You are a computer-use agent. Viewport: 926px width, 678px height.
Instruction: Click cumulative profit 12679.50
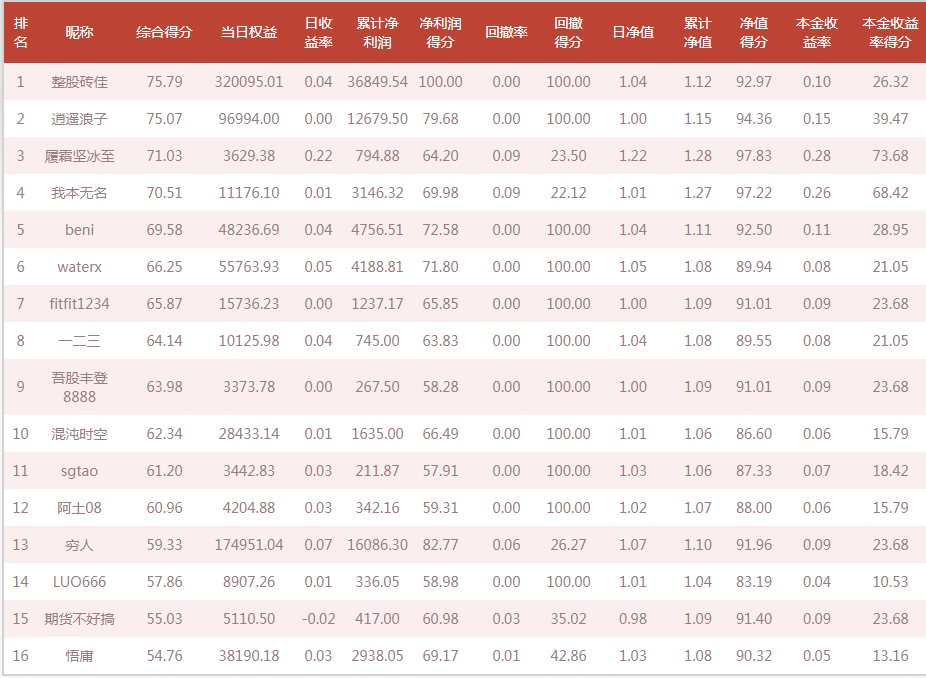point(377,119)
